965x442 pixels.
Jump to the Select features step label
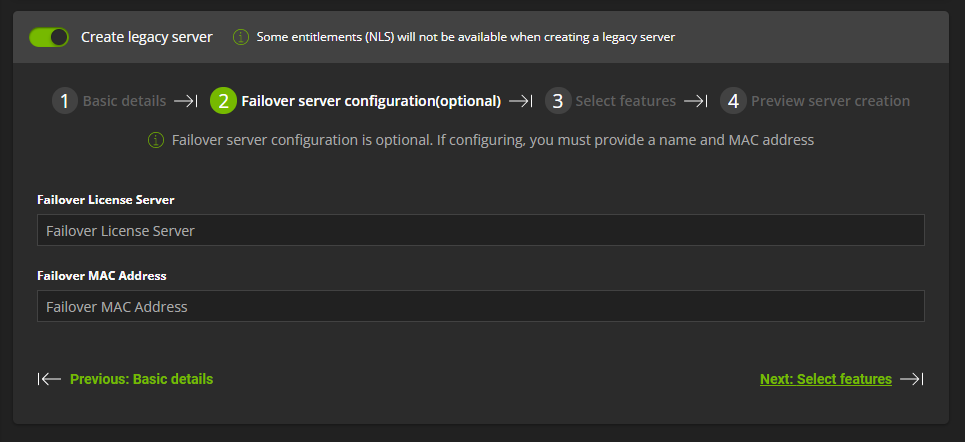tap(625, 101)
